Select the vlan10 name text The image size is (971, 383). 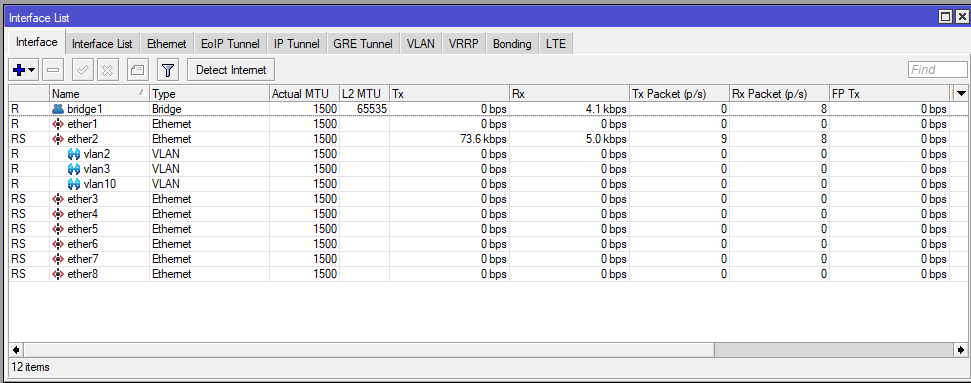click(100, 184)
